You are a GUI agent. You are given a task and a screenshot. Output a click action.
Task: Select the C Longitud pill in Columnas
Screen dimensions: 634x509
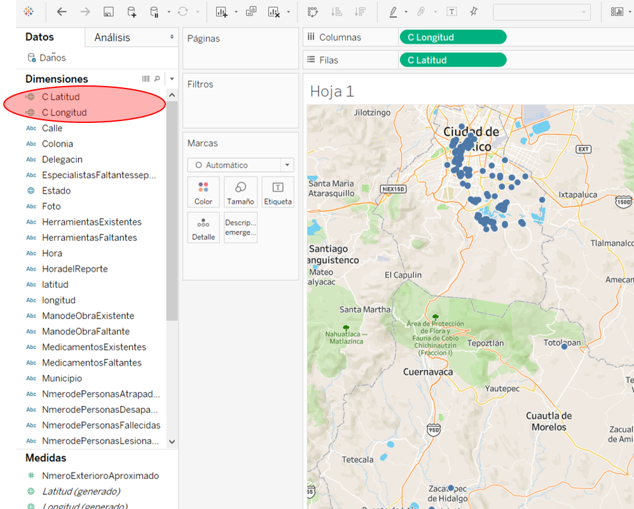[x=453, y=37]
